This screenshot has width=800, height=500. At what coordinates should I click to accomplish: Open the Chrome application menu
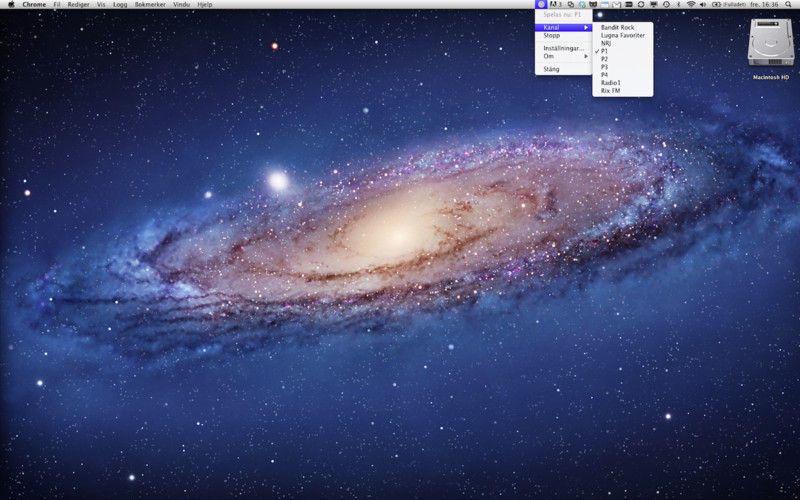[x=34, y=4]
